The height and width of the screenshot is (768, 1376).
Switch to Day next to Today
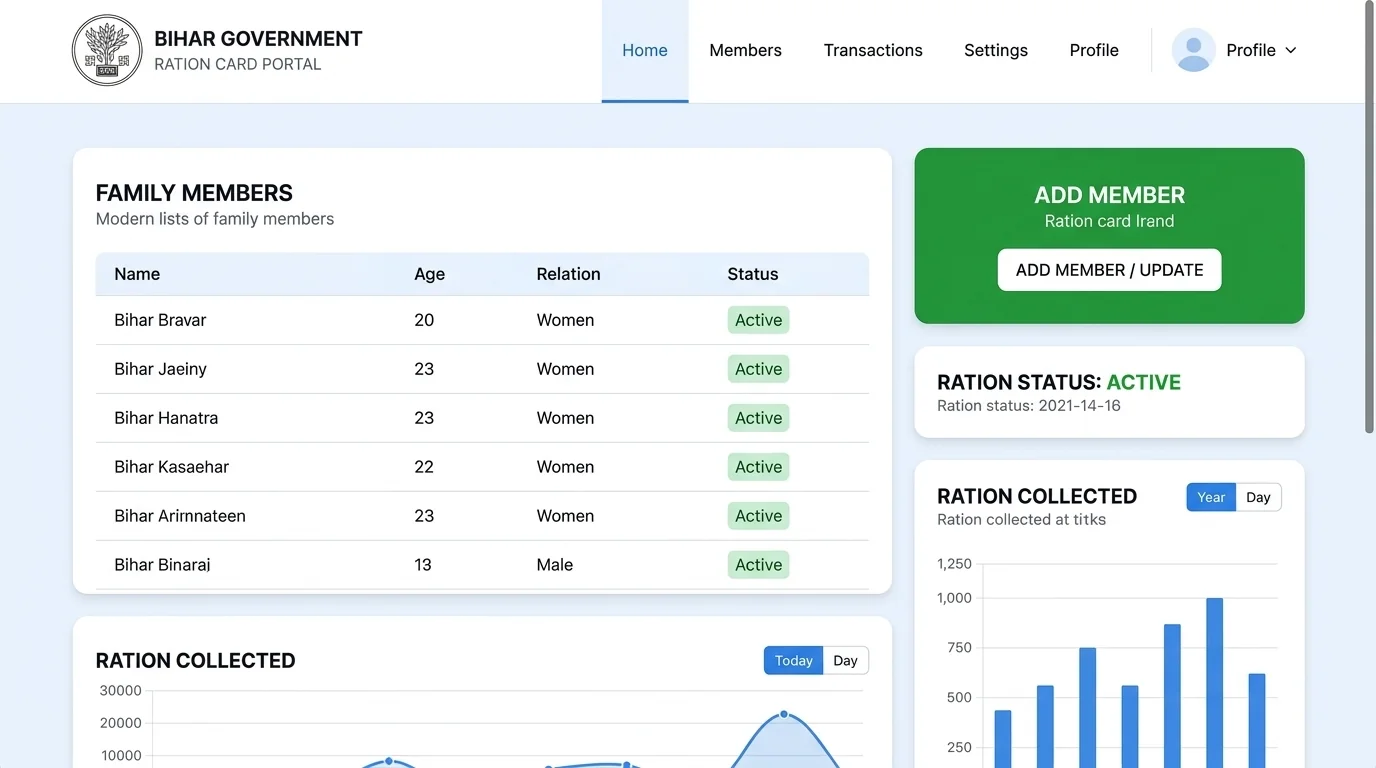[845, 660]
